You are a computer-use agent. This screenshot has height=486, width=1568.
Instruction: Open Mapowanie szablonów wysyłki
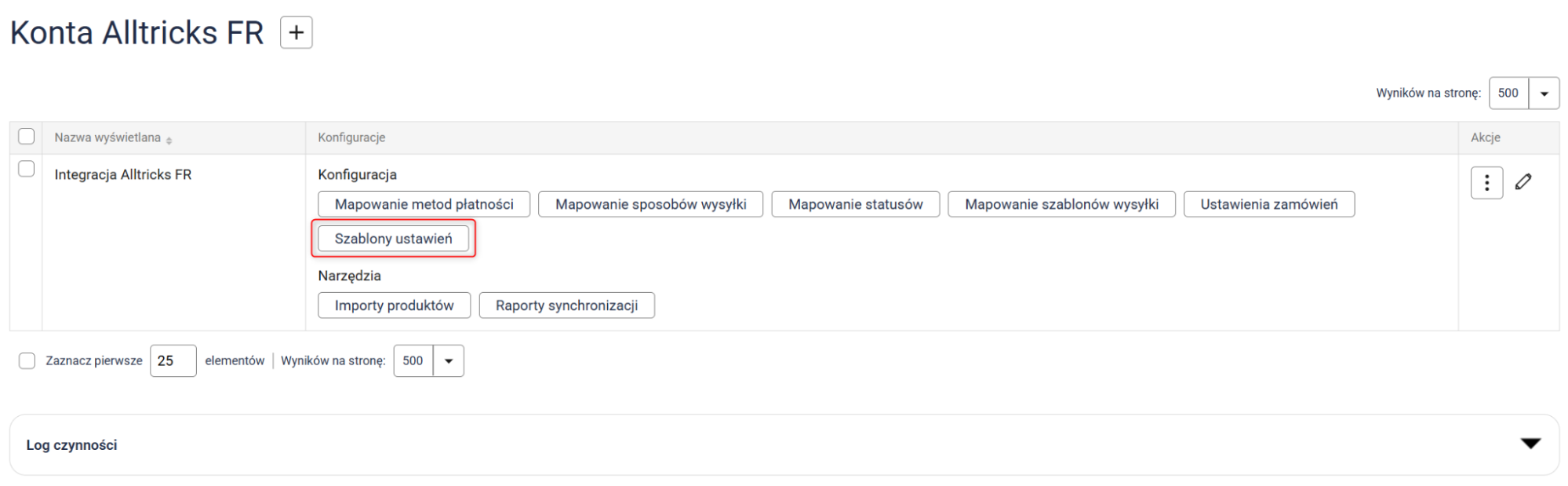click(1060, 204)
